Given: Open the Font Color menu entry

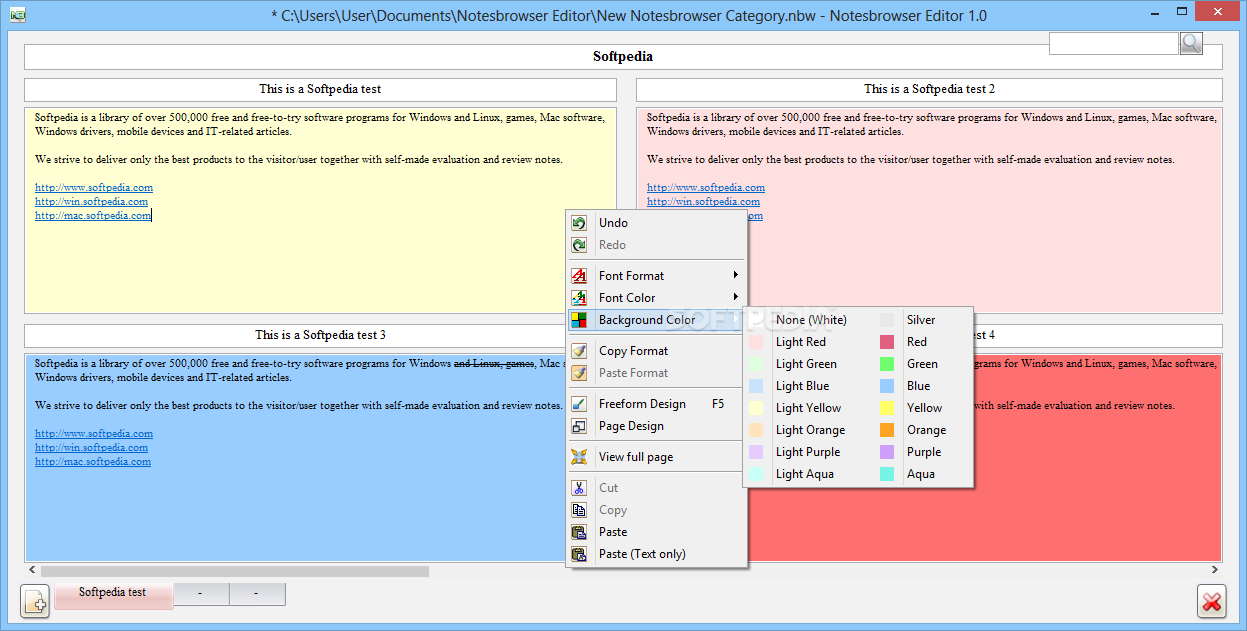Looking at the screenshot, I should click(657, 298).
